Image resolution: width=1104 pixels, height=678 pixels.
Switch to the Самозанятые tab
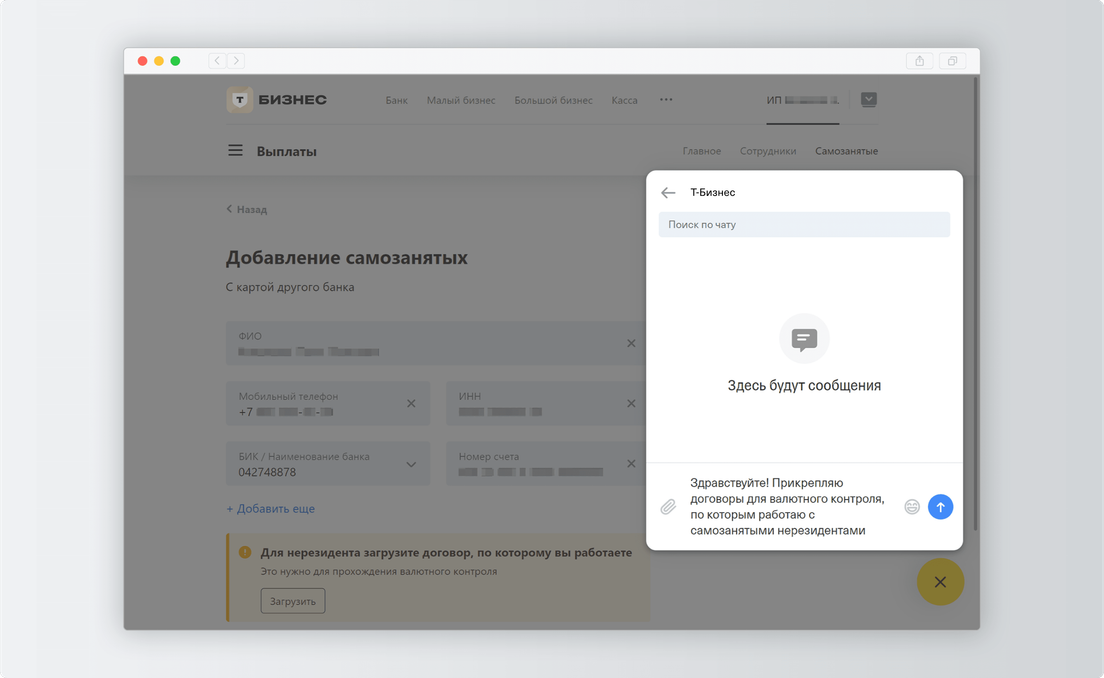[x=846, y=151]
